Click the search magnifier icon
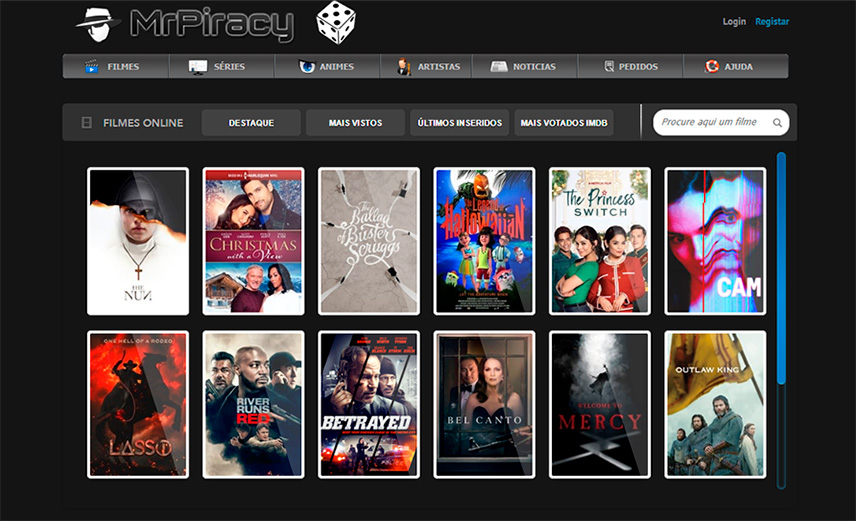Screen dimensions: 856x521 777,123
